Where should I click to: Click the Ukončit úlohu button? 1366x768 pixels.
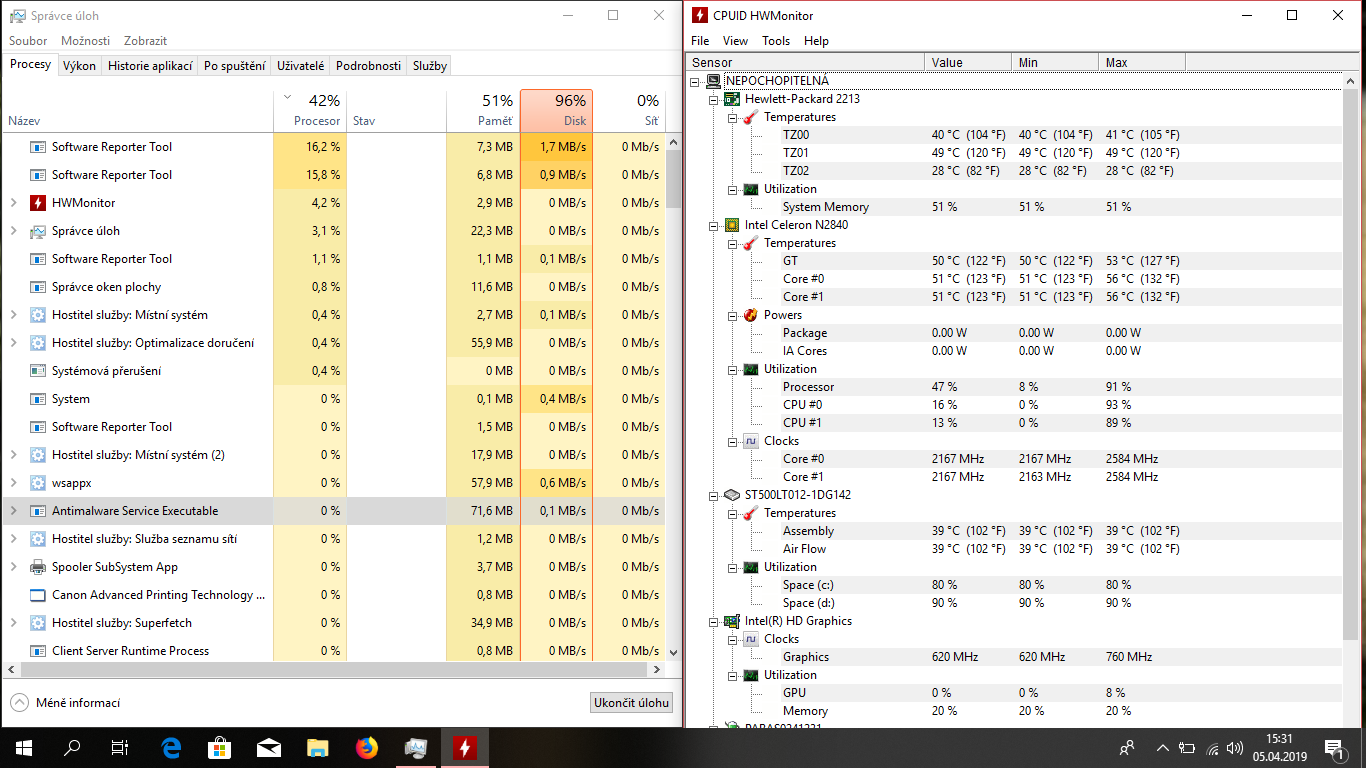pos(631,703)
